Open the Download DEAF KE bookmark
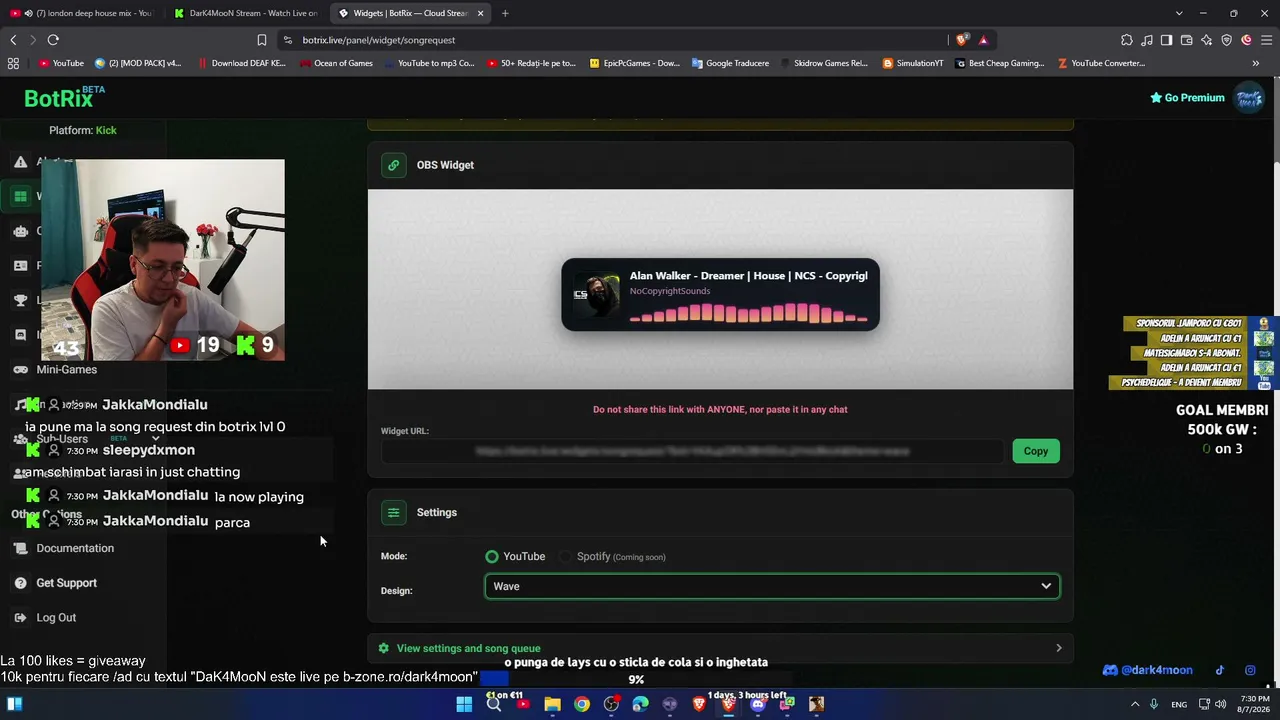This screenshot has width=1280, height=720. click(241, 63)
